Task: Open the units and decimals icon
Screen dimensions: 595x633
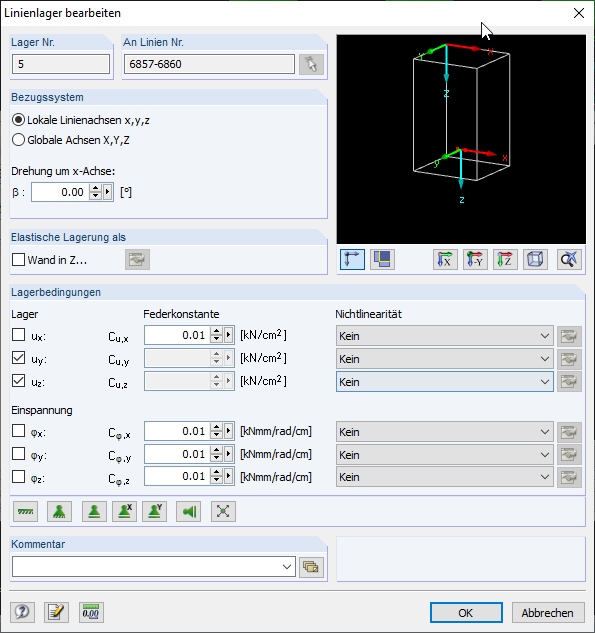Action: (x=91, y=612)
